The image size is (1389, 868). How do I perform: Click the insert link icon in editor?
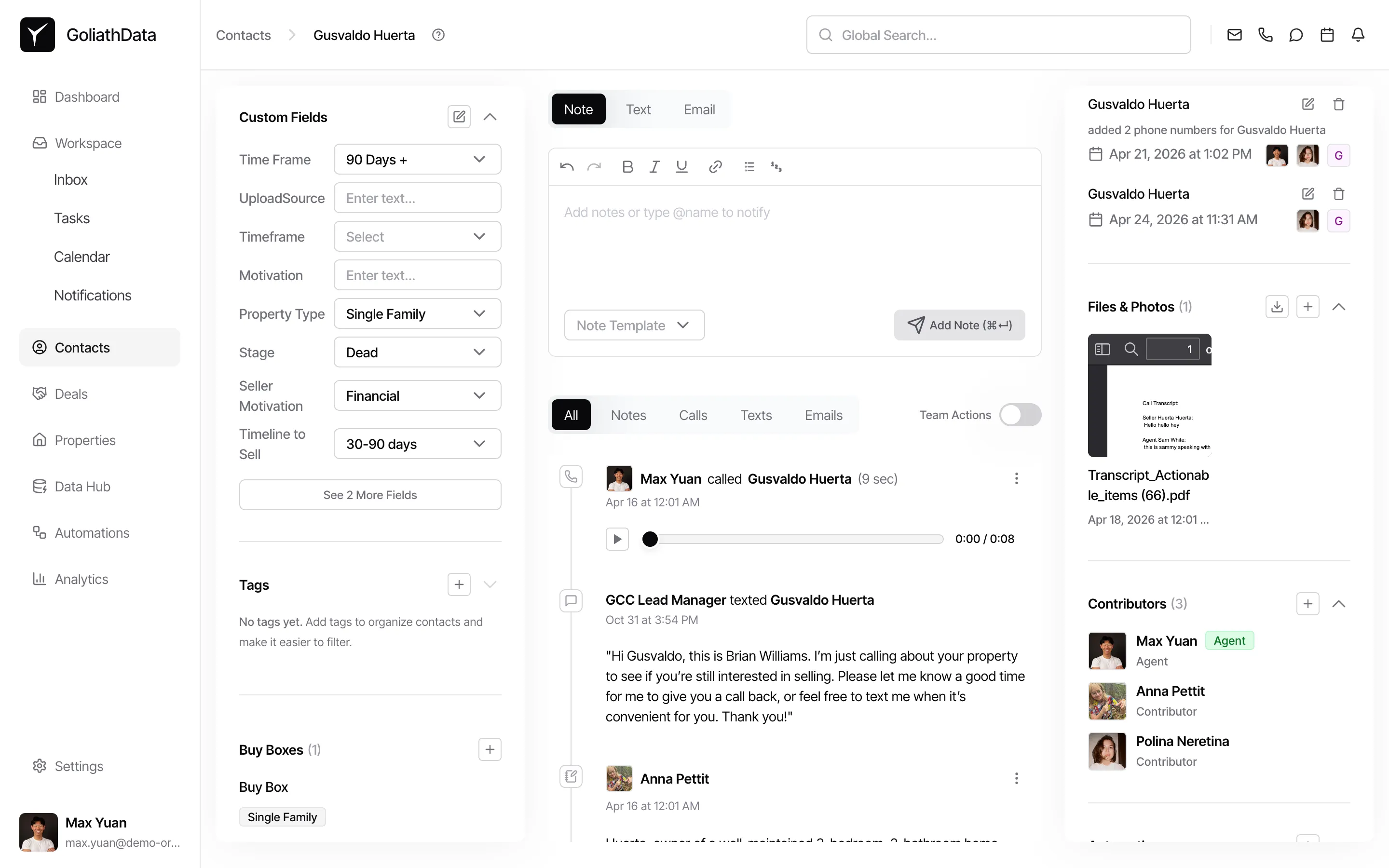[715, 166]
